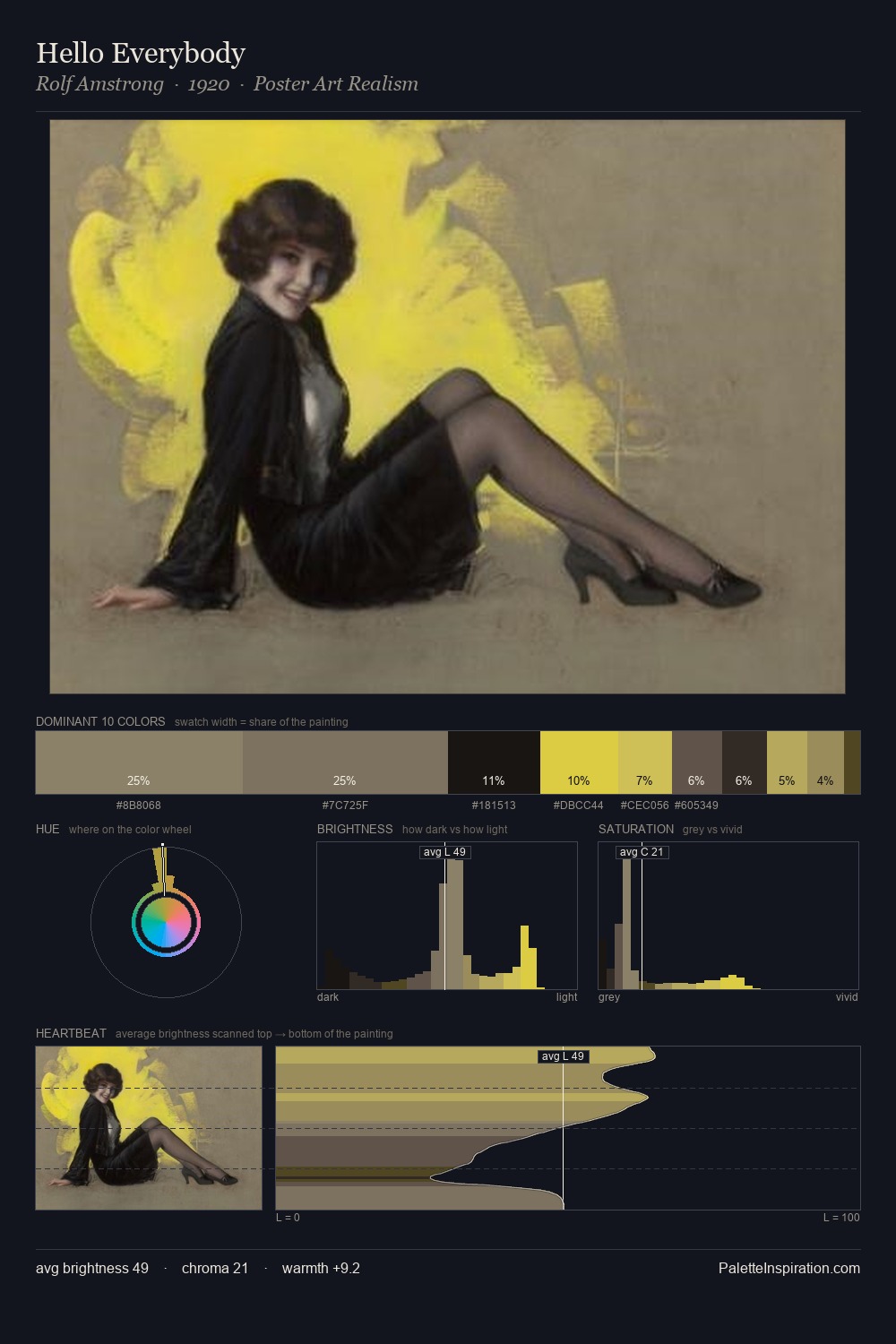Open the PaletteInspiration.com link
The image size is (896, 1344).
(x=789, y=1268)
